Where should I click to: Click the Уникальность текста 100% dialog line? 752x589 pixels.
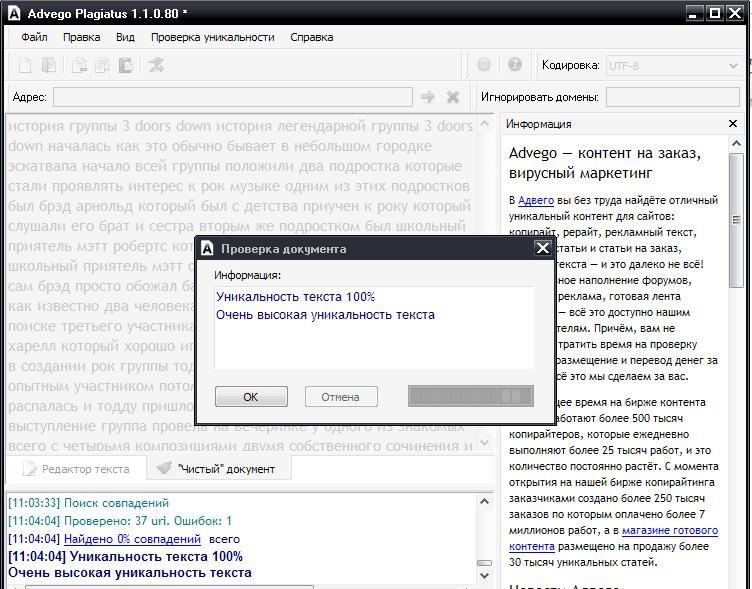coord(295,296)
